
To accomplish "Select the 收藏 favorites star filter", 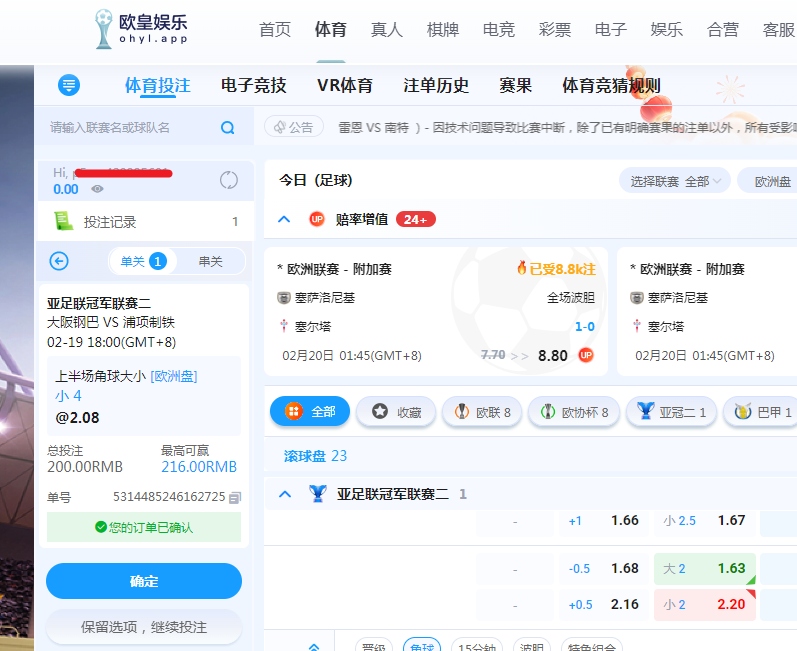I will point(397,412).
